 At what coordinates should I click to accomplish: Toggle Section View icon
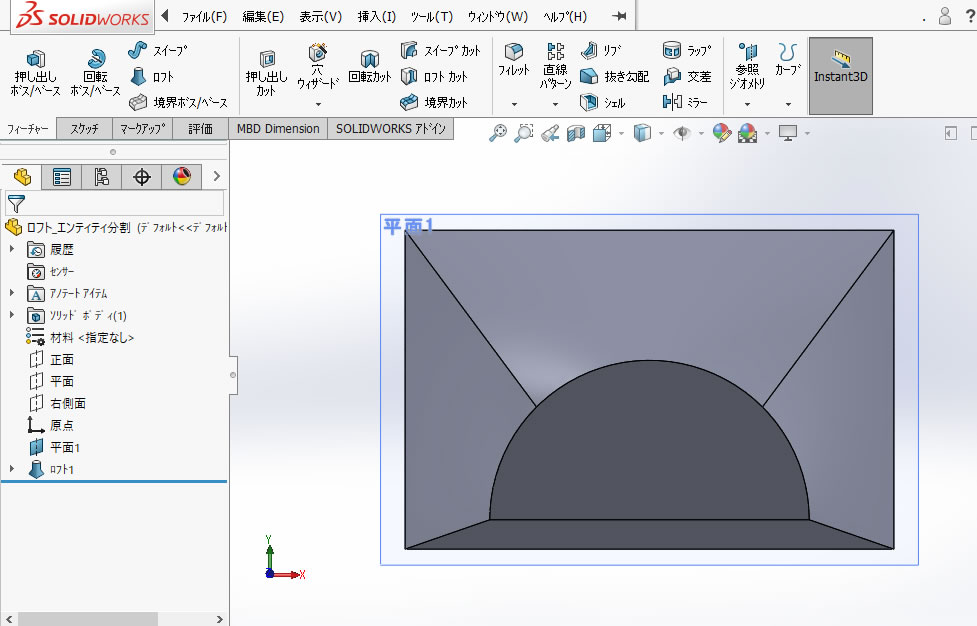(576, 133)
